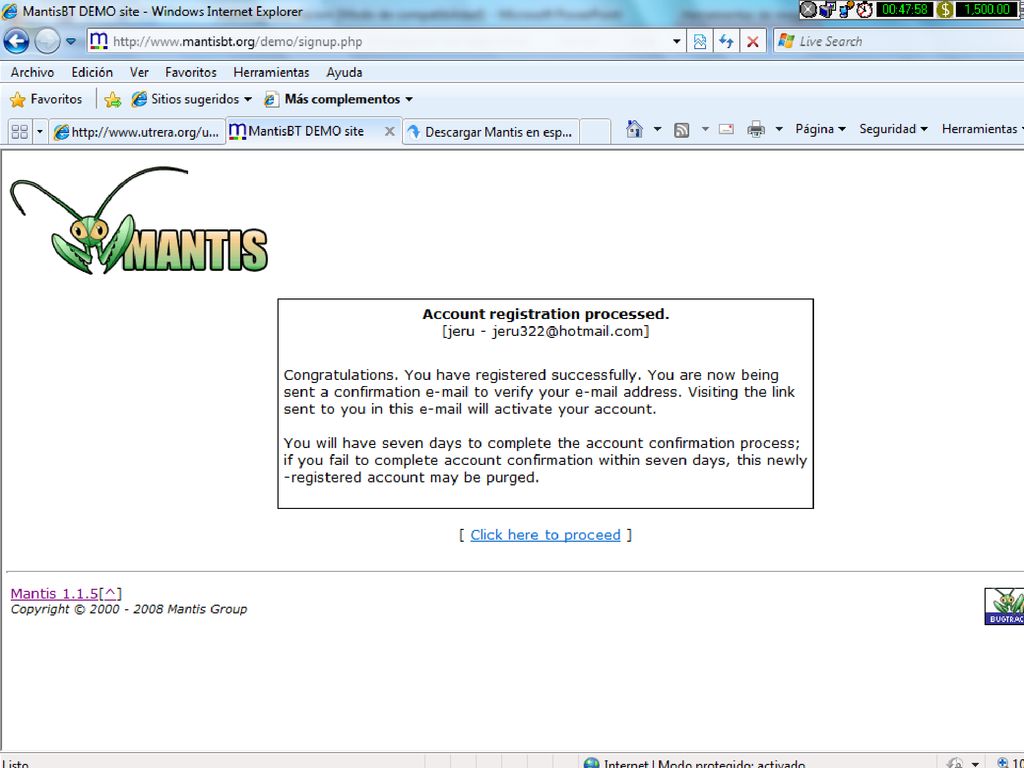The width and height of the screenshot is (1024, 768).
Task: Open the tab list dropdown arrow
Action: pyautogui.click(x=39, y=132)
